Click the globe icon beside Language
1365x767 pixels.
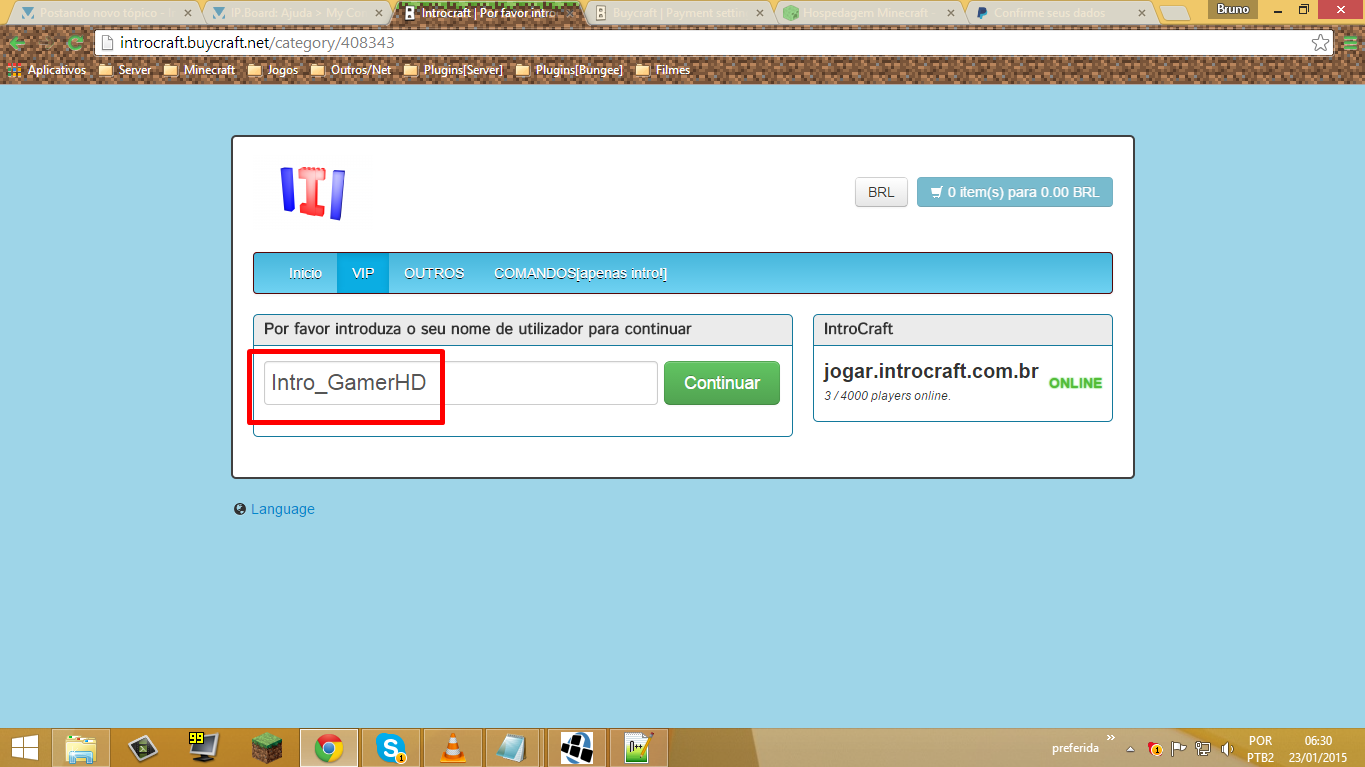tap(240, 509)
